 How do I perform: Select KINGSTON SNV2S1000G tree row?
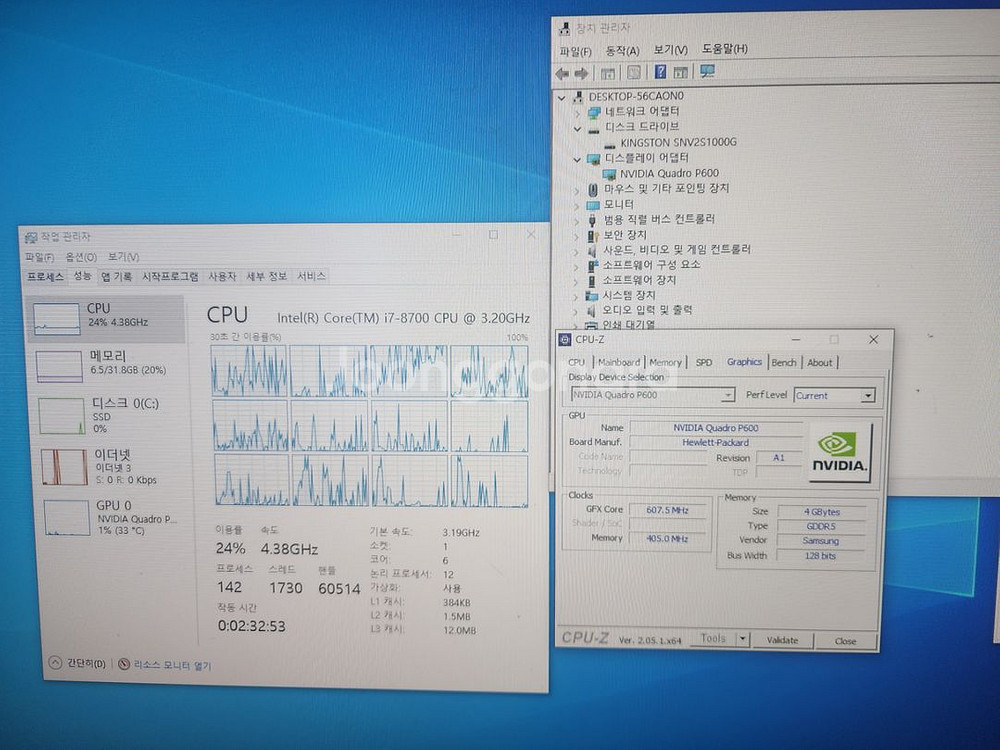670,143
